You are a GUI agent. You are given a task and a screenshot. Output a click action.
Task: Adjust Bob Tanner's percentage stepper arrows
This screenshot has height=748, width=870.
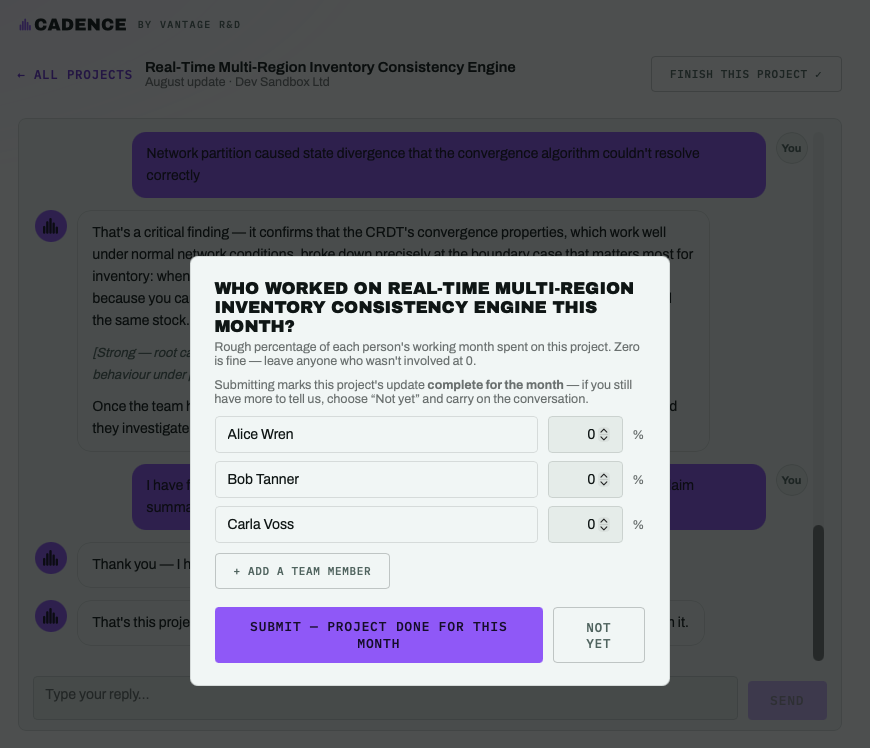604,479
